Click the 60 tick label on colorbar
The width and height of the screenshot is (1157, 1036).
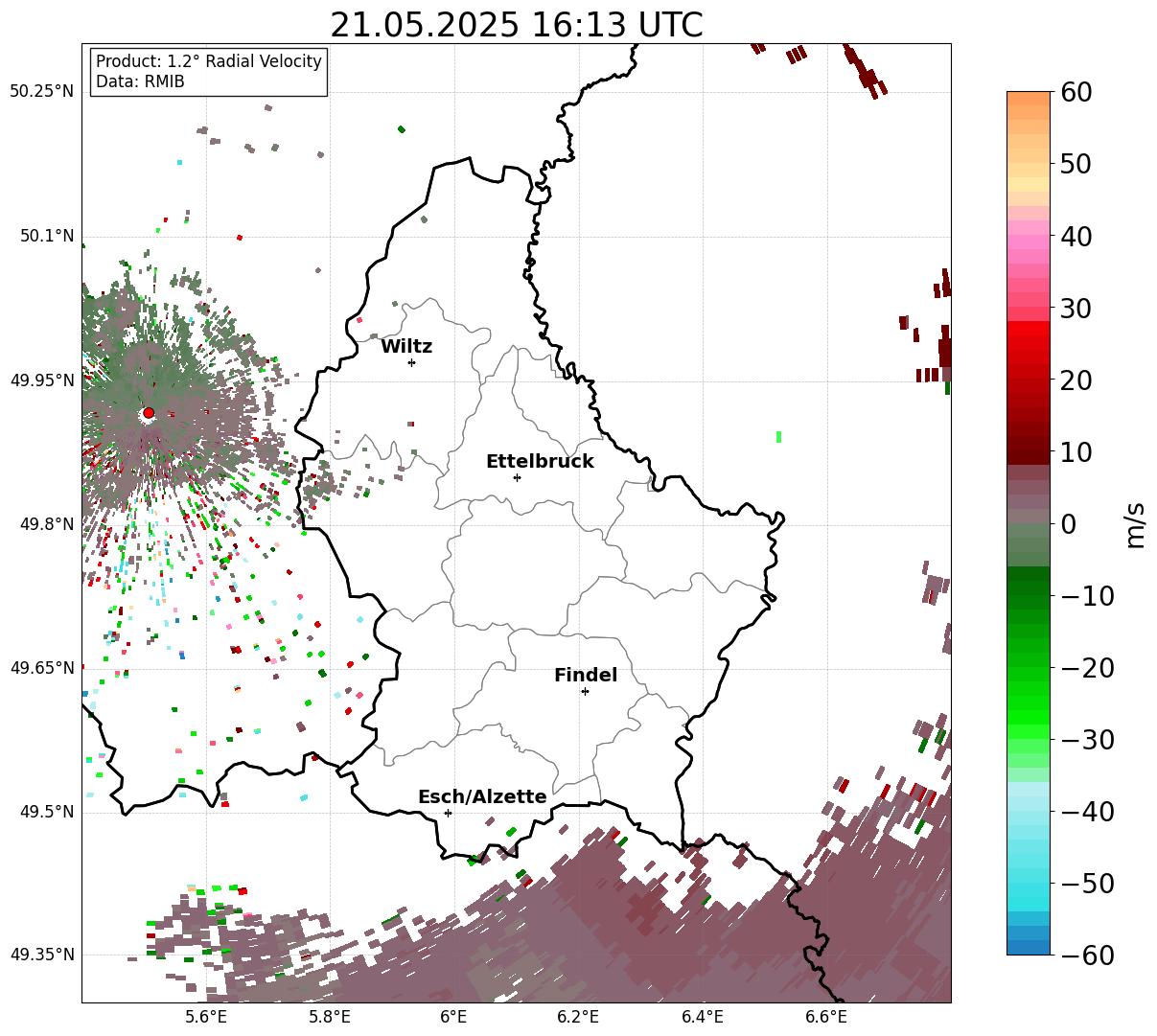tap(1078, 92)
